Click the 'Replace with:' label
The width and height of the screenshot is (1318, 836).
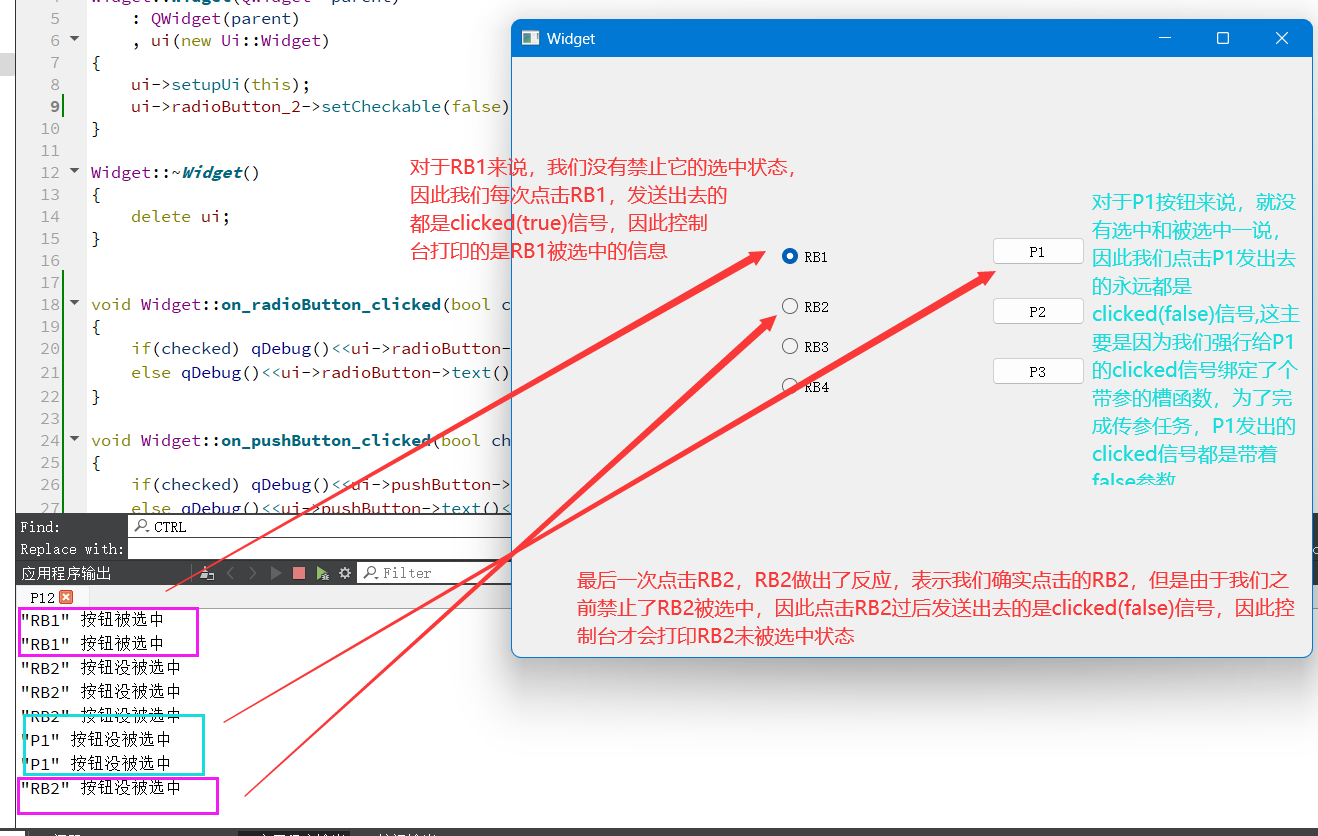coord(72,549)
